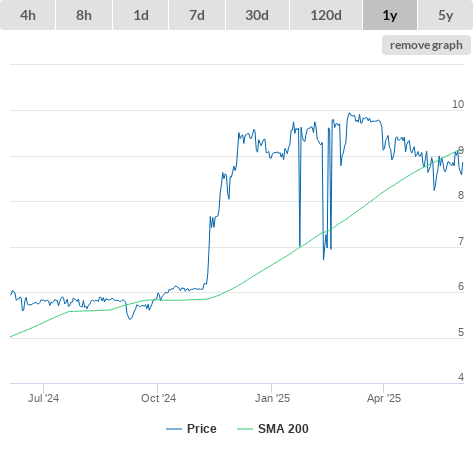
Task: Click the 7 value axis label
Action: pyautogui.click(x=461, y=241)
